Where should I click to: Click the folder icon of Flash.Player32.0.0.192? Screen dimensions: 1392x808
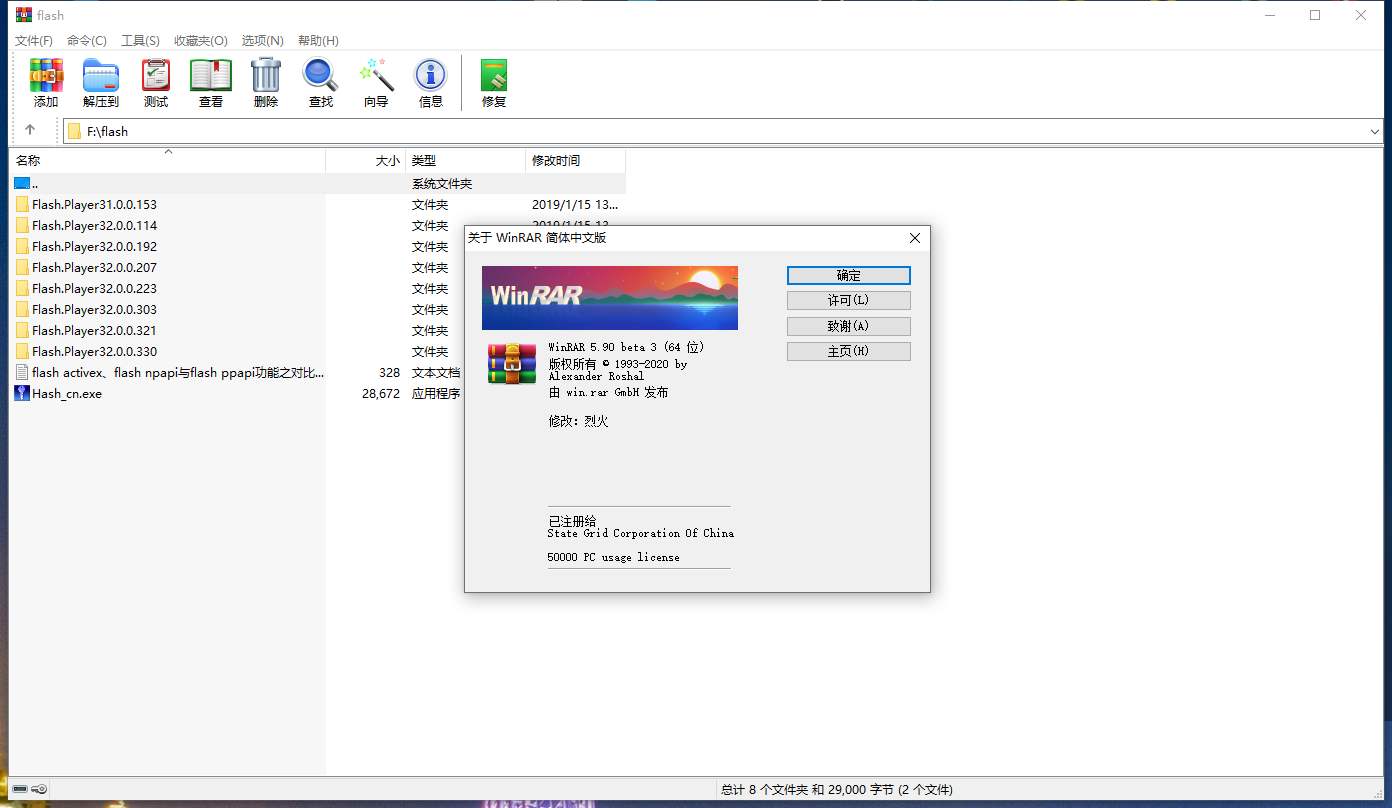(x=22, y=246)
